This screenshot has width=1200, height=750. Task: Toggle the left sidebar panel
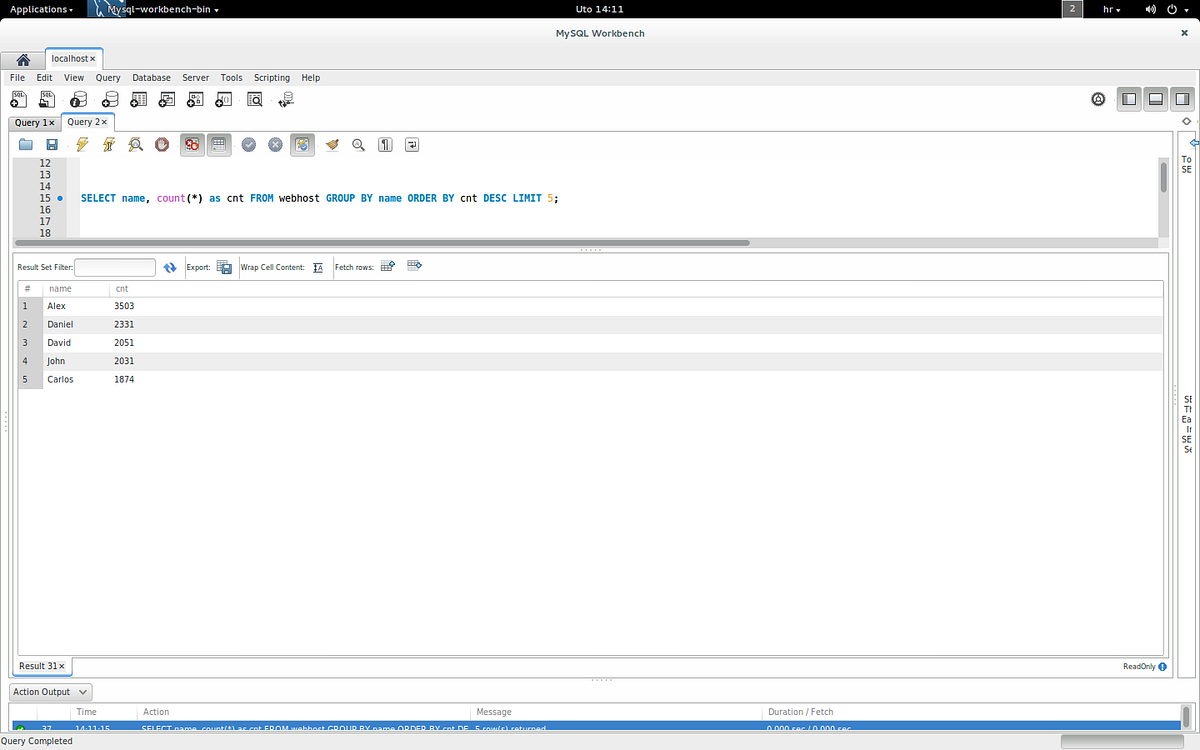(x=1129, y=99)
